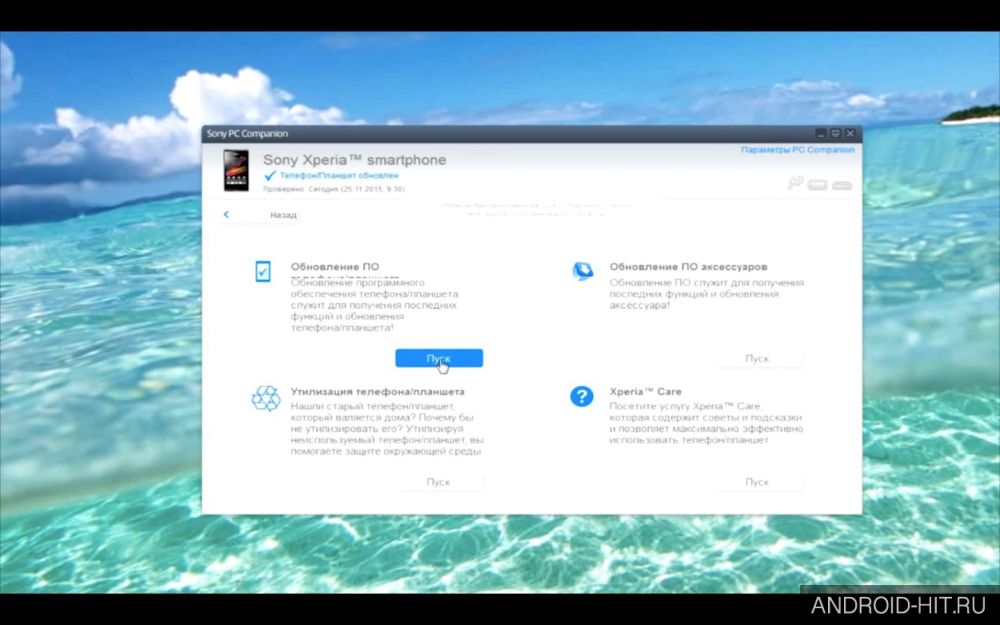This screenshot has width=1000, height=625.
Task: Click the Sony Xperia™ smartphone title
Action: (x=355, y=160)
